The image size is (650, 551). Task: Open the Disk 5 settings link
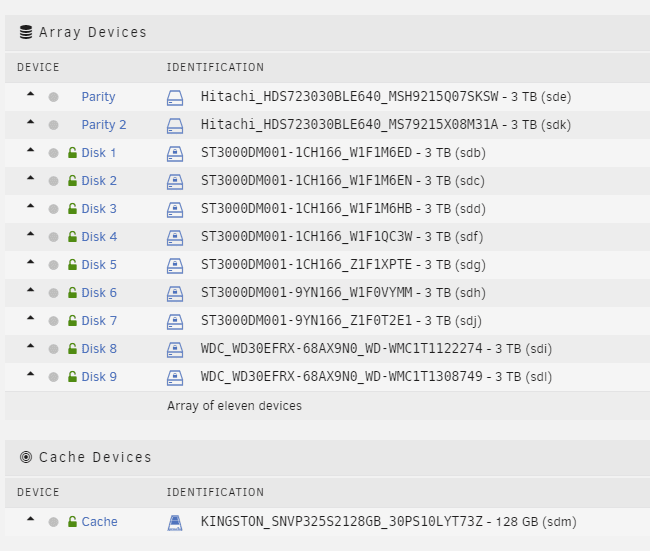99,265
